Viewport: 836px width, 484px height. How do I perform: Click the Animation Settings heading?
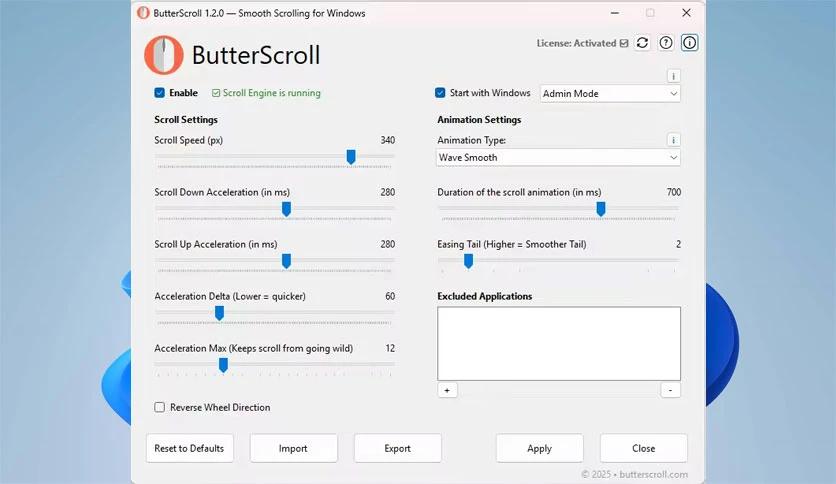point(479,119)
